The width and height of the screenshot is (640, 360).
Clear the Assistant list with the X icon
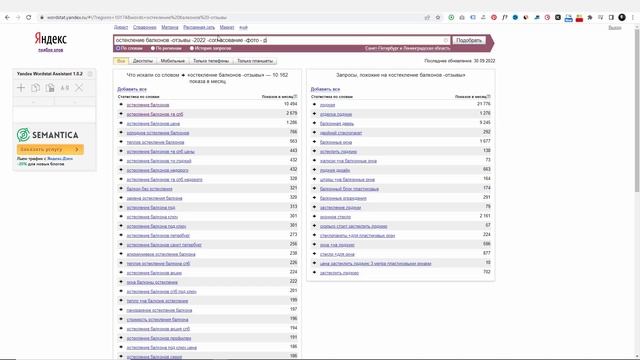pyautogui.click(x=79, y=88)
